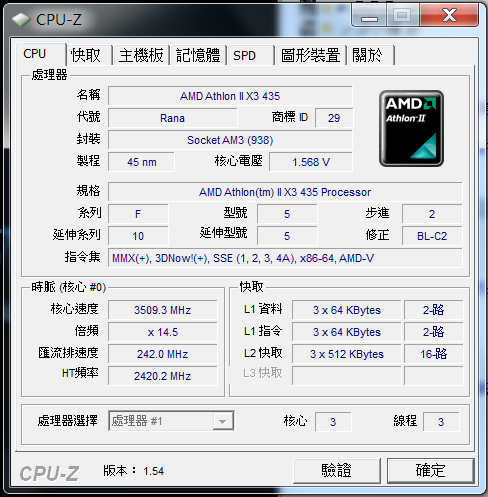Click the specification AMD Athlon(tm) II X3 435 Processor
This screenshot has height=497, width=488.
point(285,192)
